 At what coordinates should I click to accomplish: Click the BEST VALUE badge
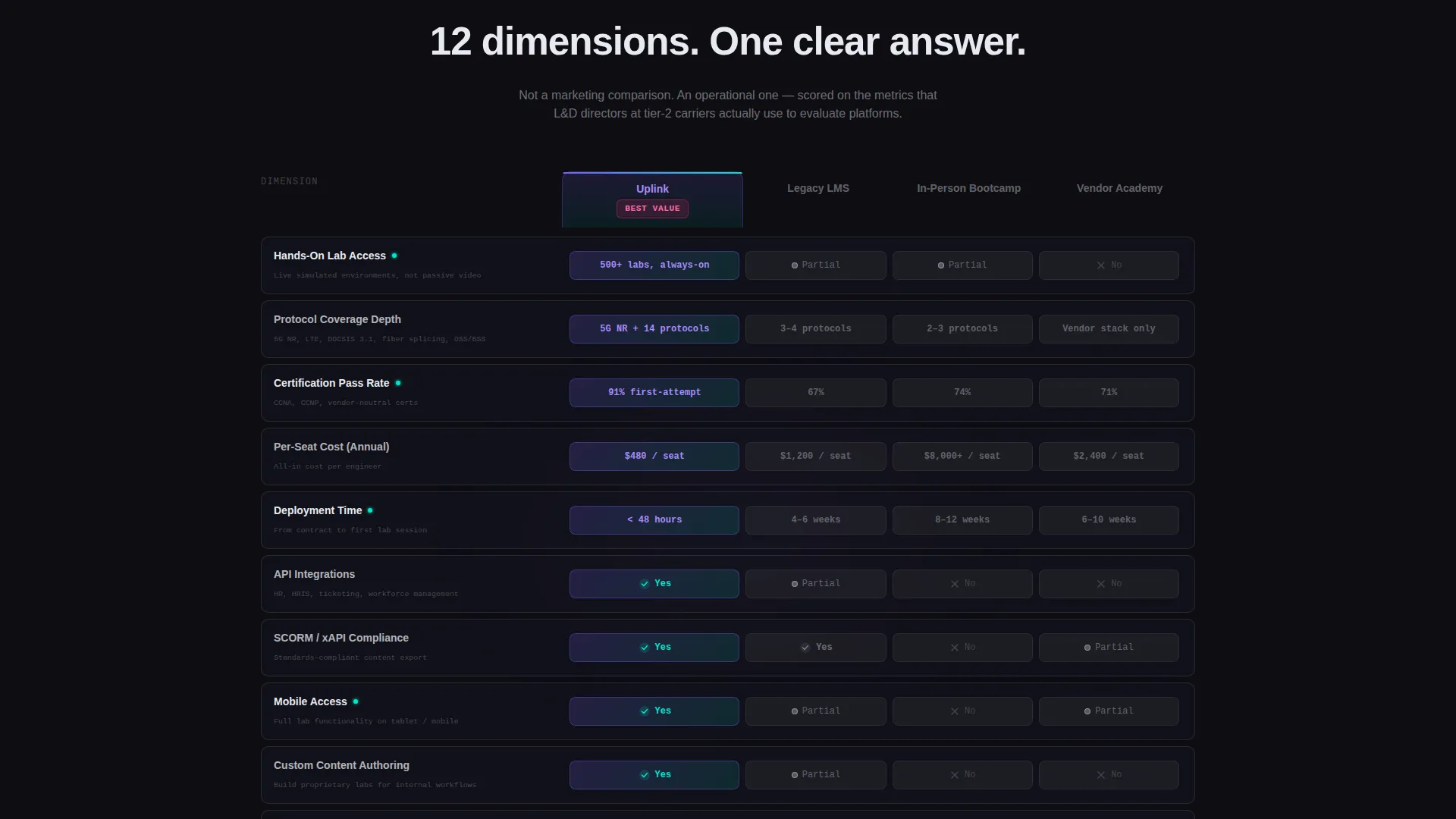tap(652, 209)
